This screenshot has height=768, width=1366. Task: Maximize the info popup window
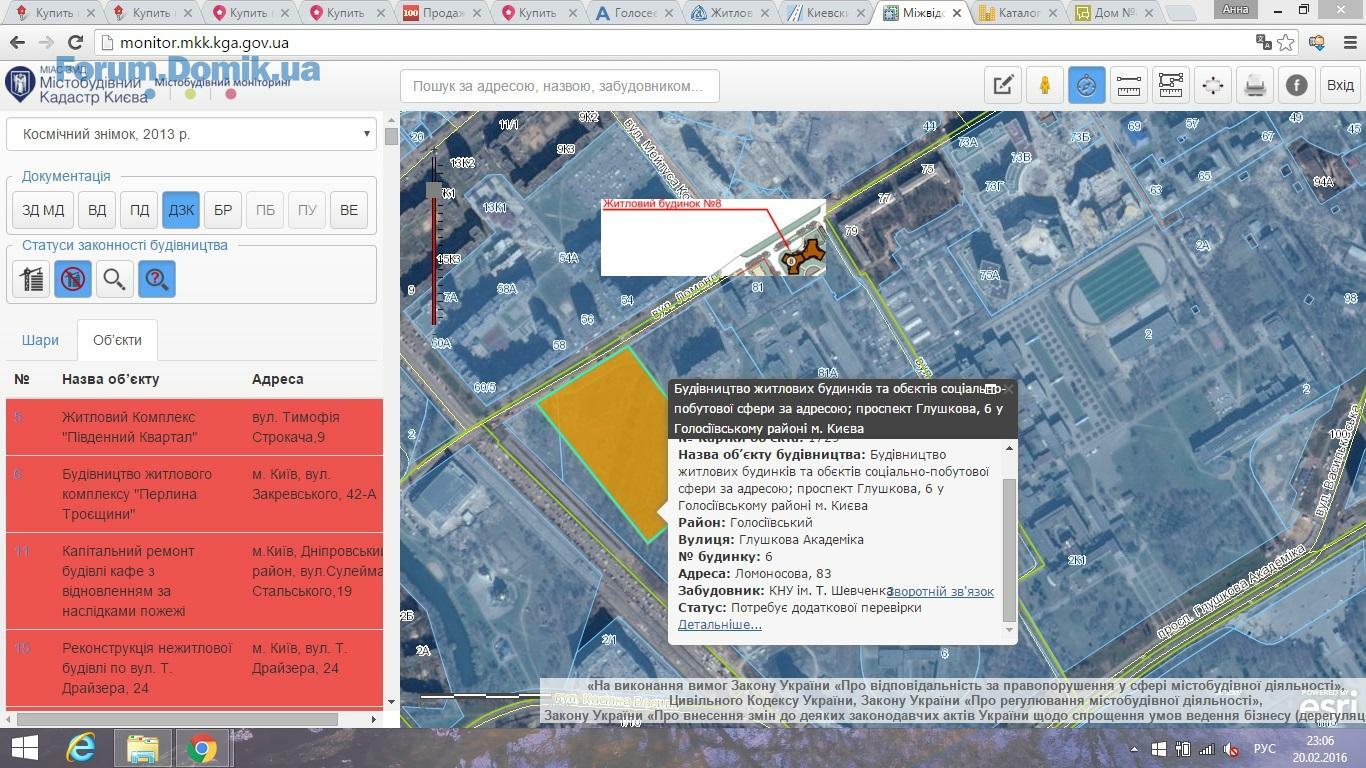click(991, 389)
